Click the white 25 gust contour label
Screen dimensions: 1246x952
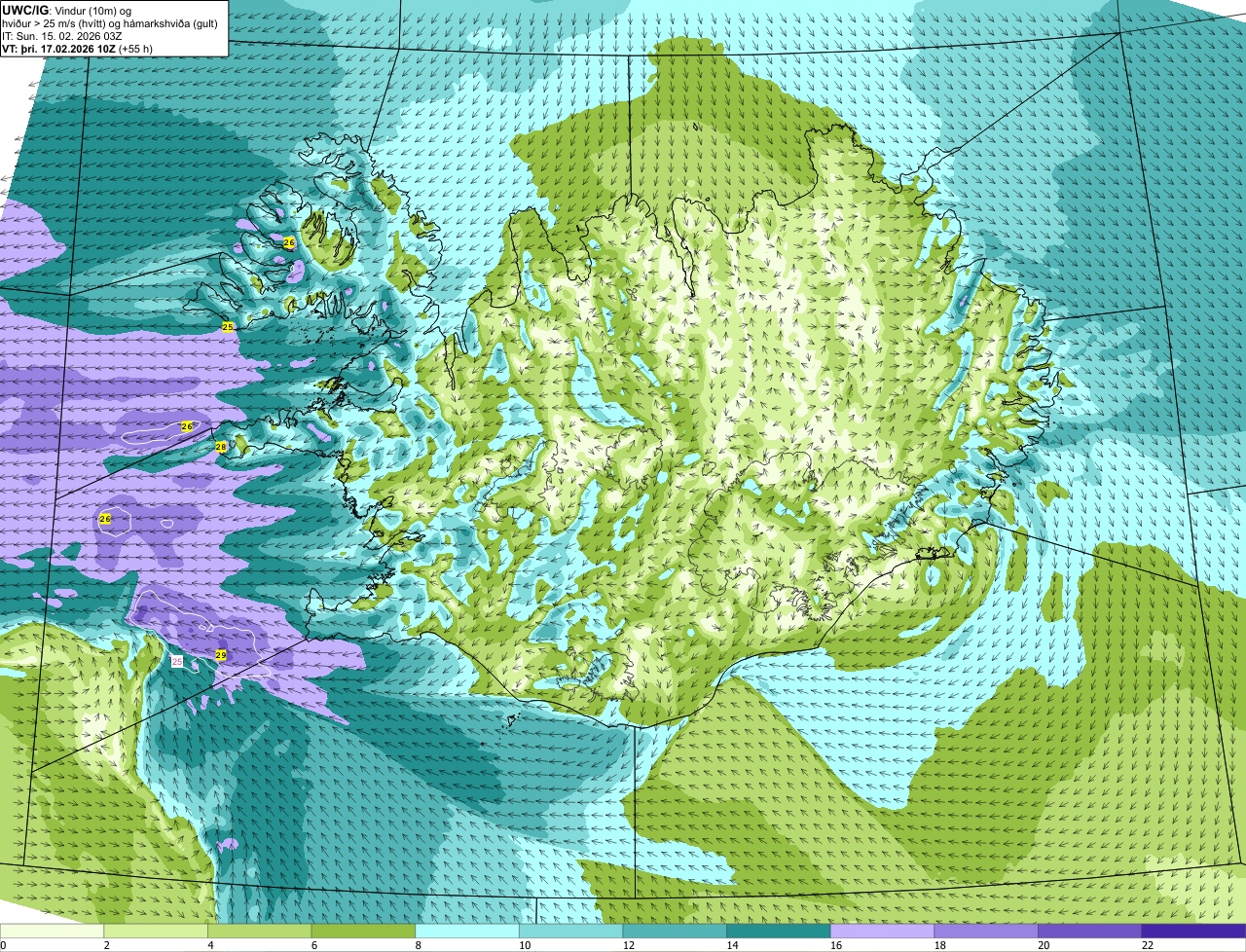(176, 661)
